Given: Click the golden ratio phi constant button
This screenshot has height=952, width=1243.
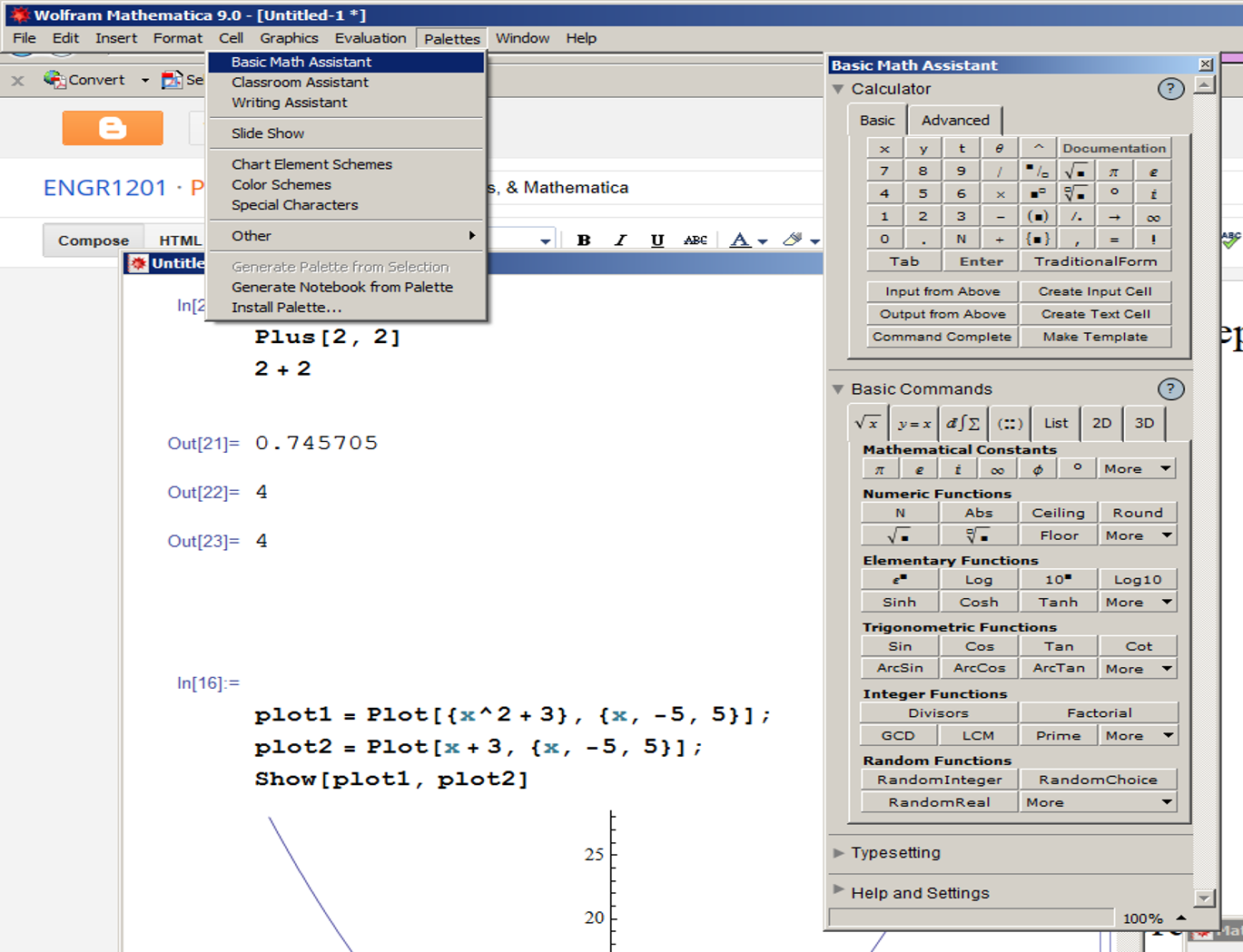Looking at the screenshot, I should (1038, 469).
